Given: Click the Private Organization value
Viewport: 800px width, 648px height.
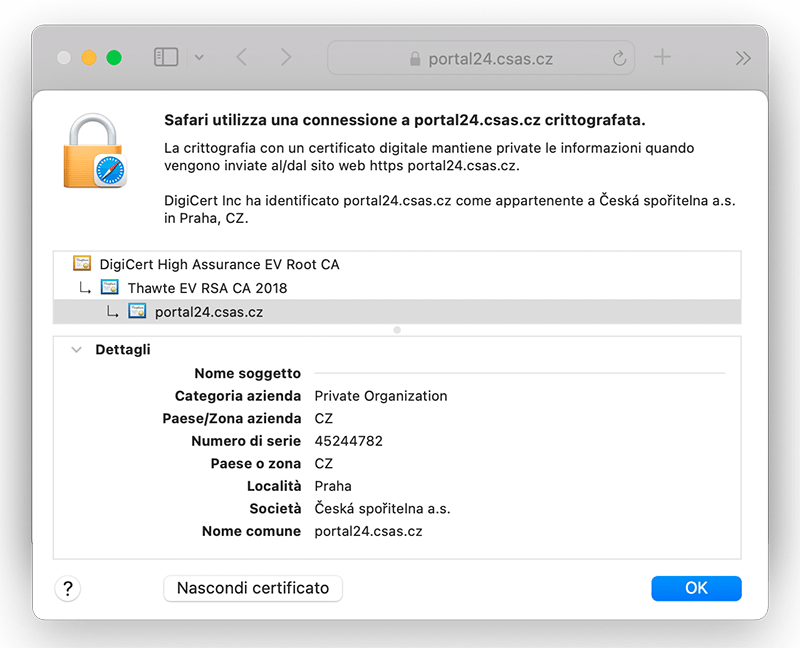Looking at the screenshot, I should click(381, 396).
